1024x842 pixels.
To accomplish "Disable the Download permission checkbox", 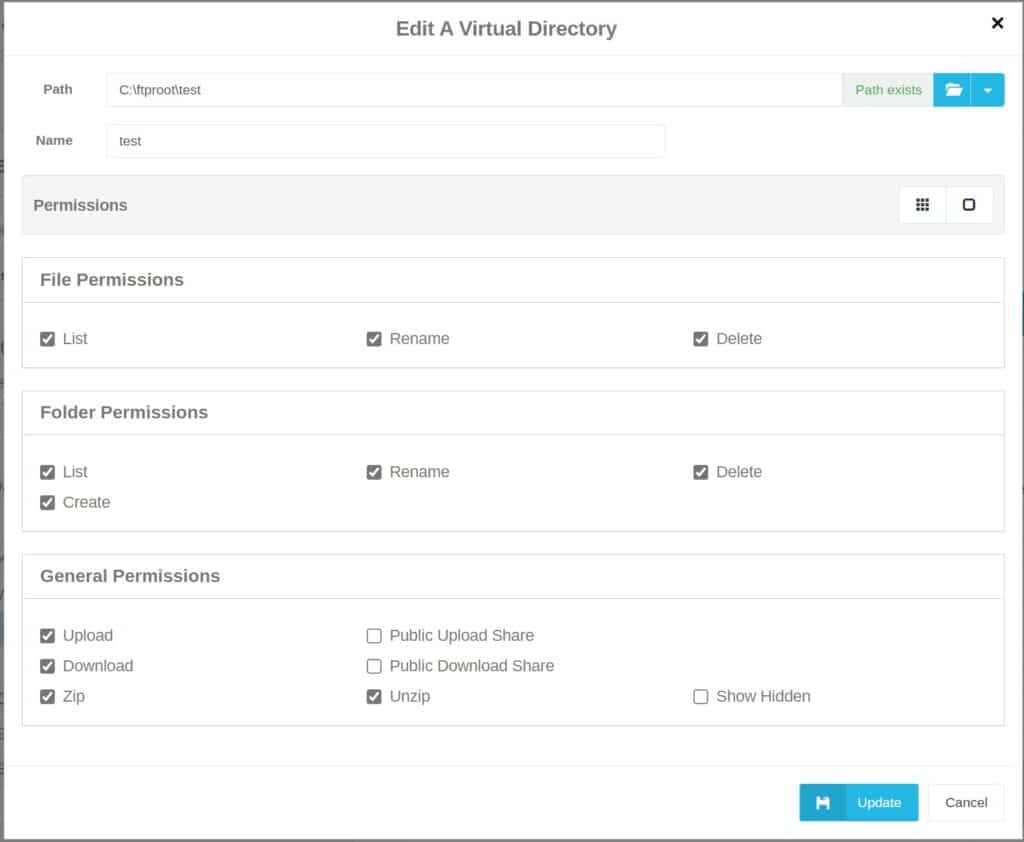I will pos(47,666).
